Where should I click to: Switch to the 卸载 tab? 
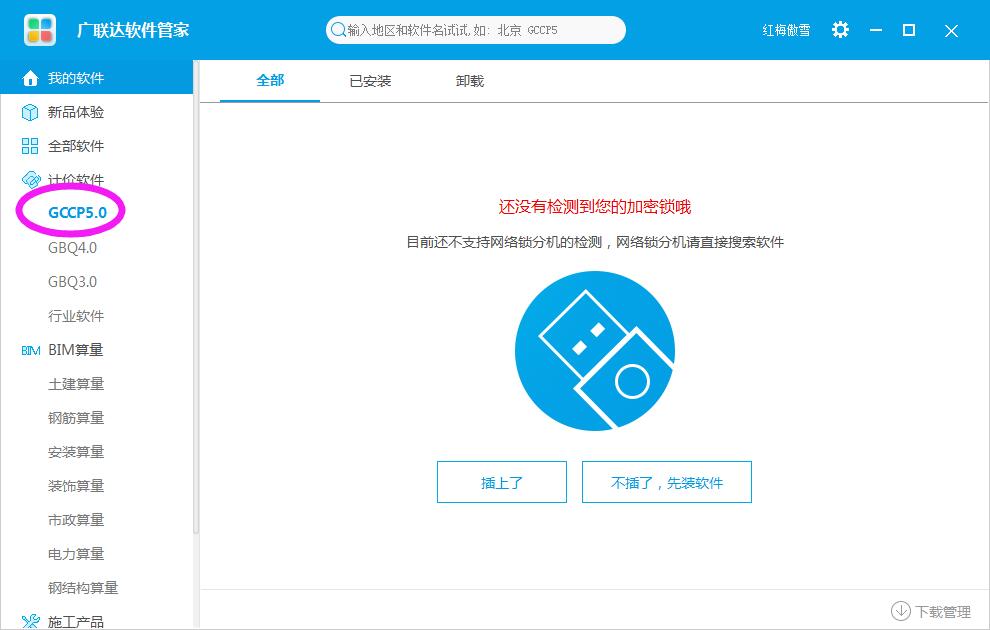click(468, 81)
